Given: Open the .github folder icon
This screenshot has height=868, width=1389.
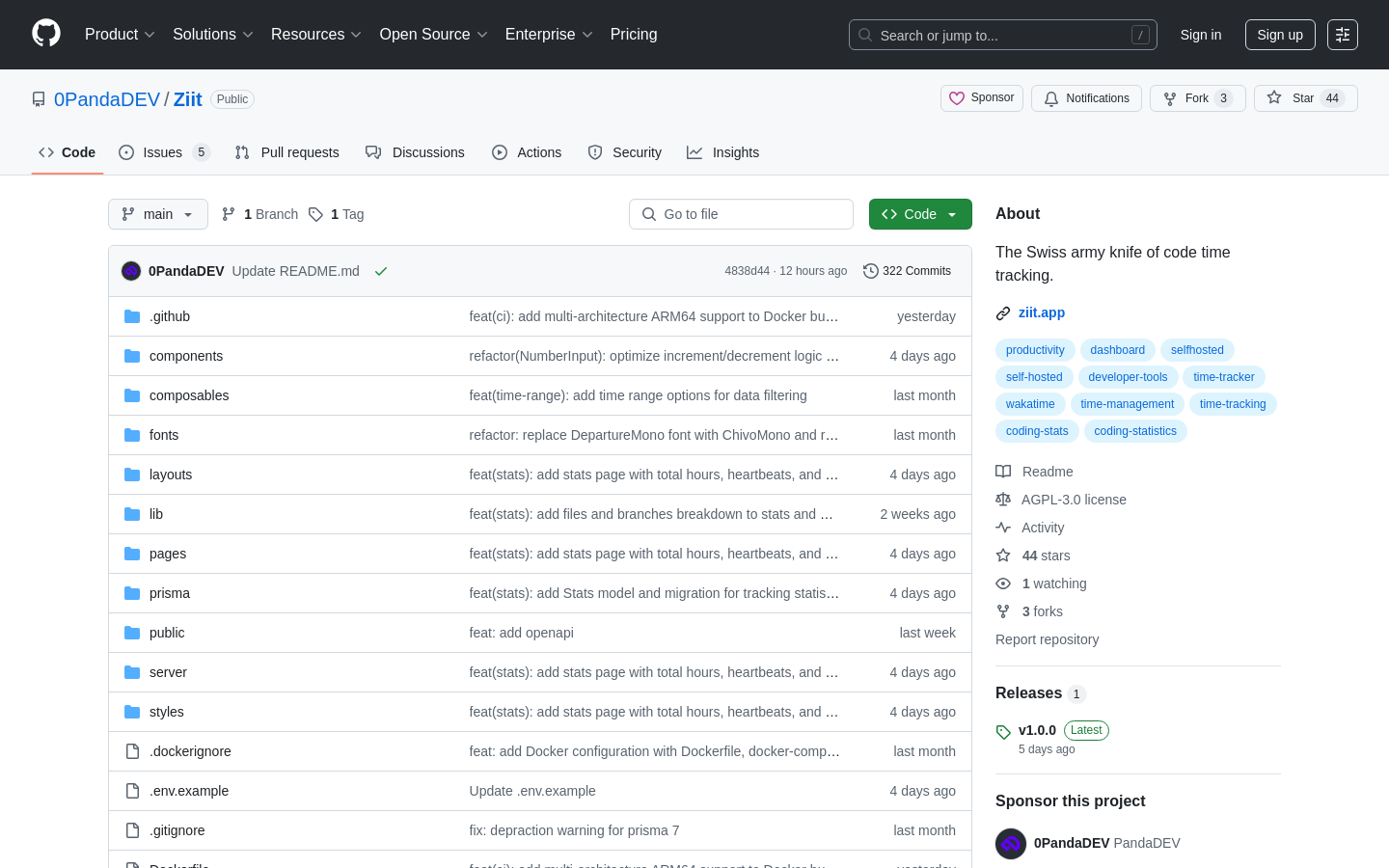Looking at the screenshot, I should pos(132,316).
